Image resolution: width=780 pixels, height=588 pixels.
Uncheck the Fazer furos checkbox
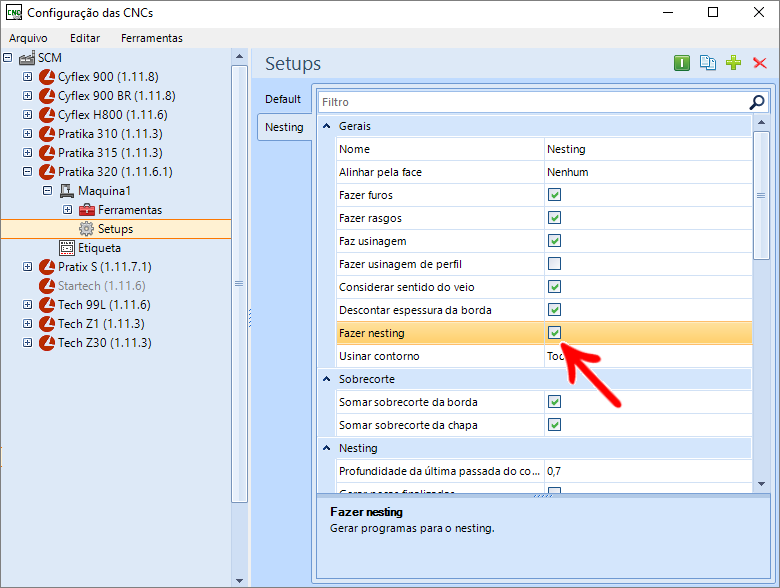coord(554,195)
